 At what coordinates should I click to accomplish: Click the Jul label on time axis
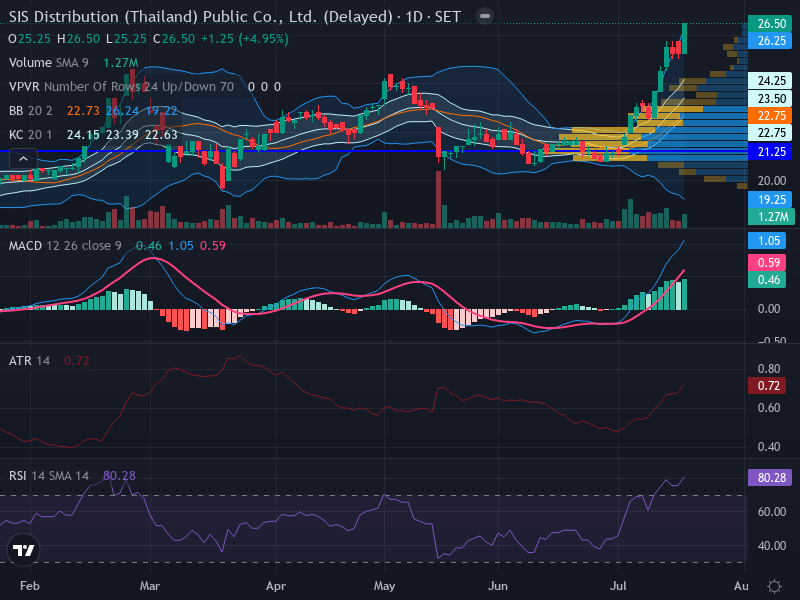(x=618, y=586)
